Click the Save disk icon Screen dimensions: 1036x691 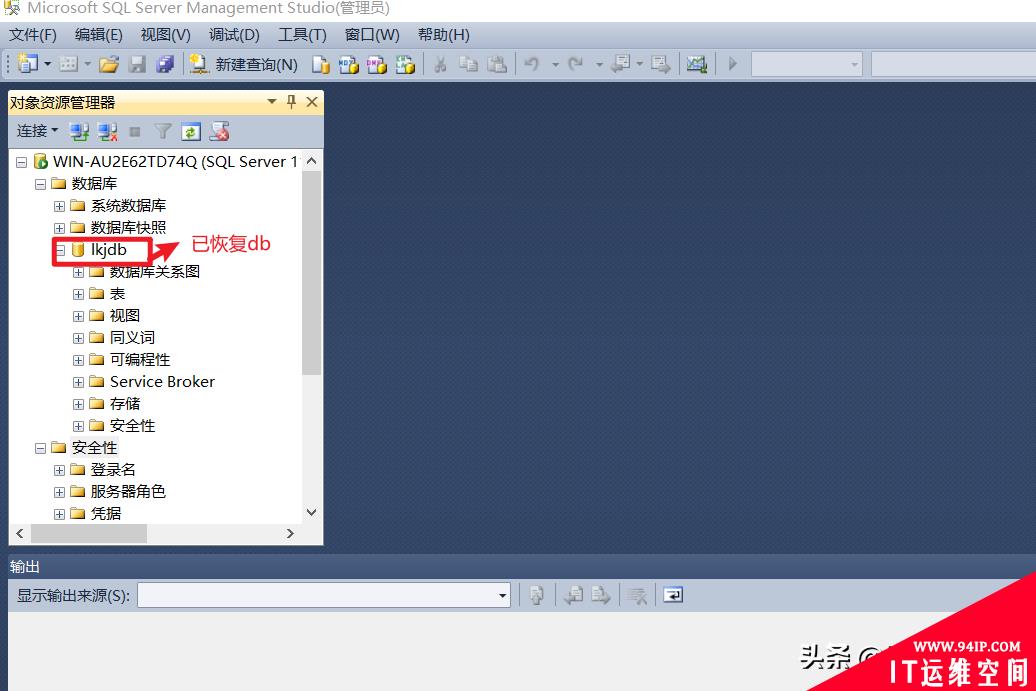click(137, 64)
